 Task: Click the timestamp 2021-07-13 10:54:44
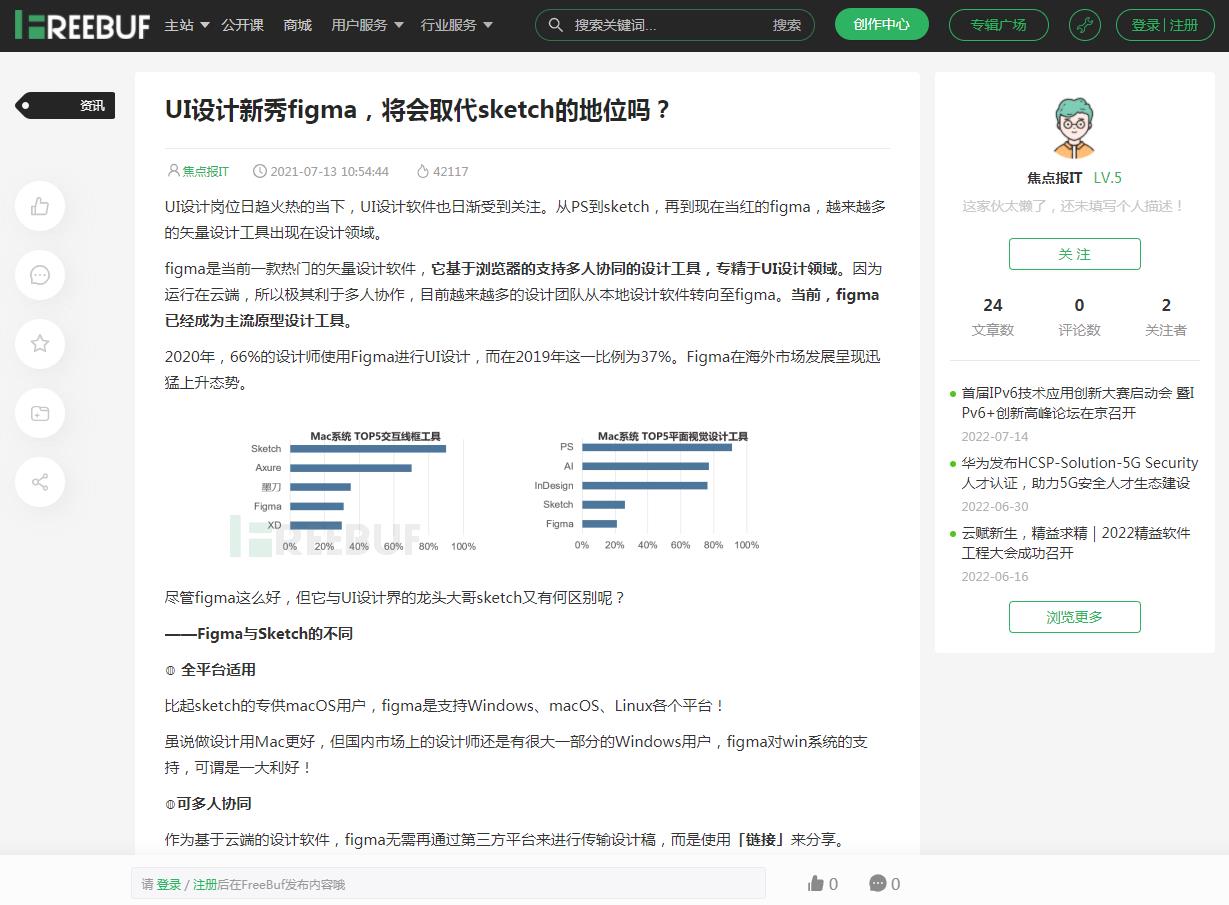click(330, 171)
